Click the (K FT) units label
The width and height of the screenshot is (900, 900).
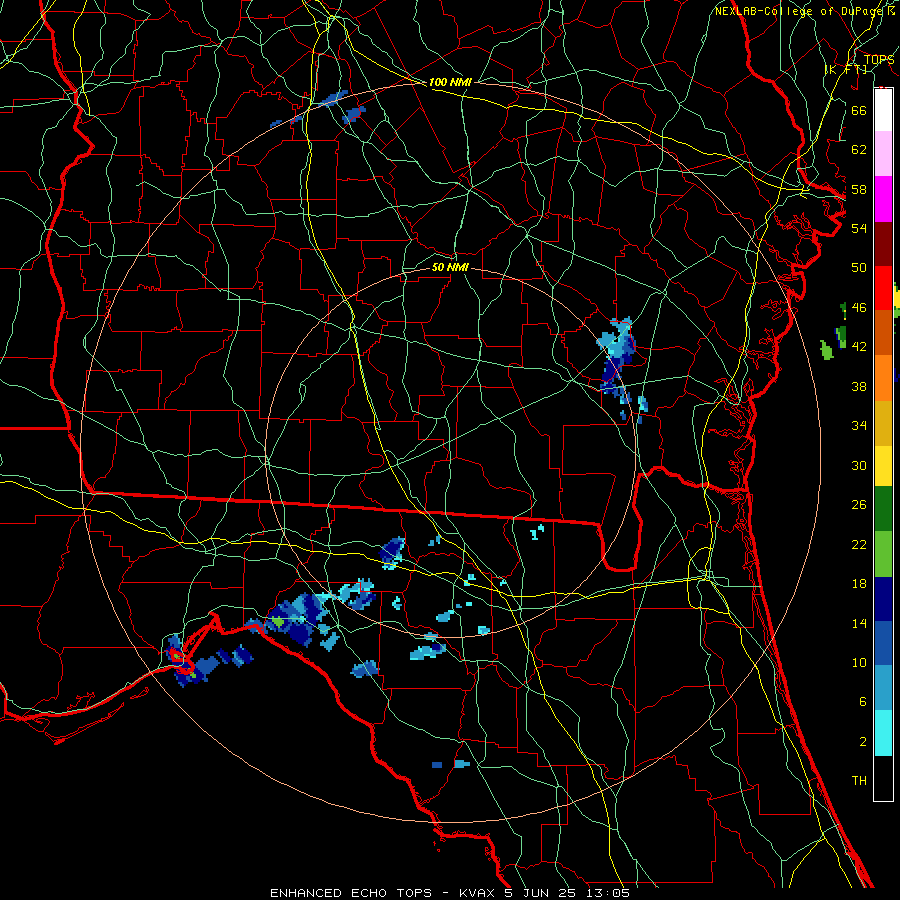click(845, 69)
